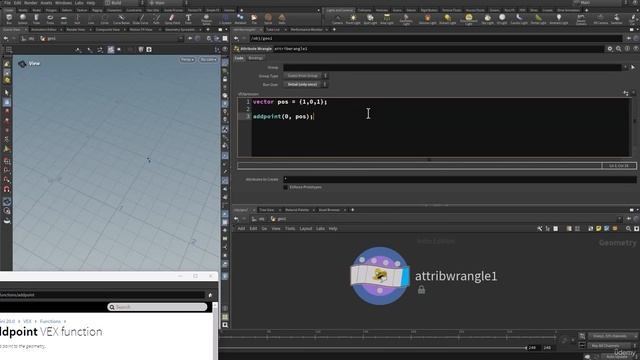Open the Render menu
This screenshot has width=640, height=360.
click(x=31, y=3)
